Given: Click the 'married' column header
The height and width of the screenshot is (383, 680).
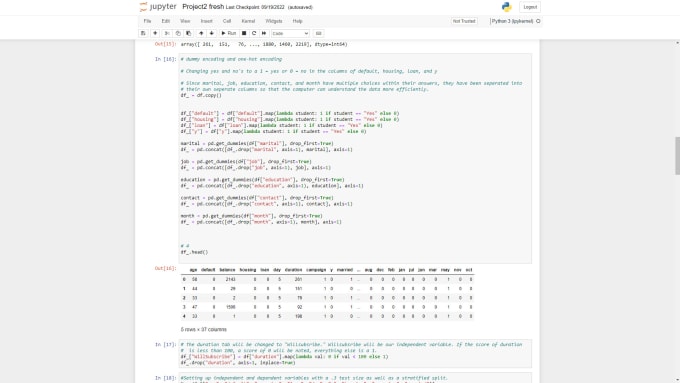Looking at the screenshot, I should coord(345,270).
